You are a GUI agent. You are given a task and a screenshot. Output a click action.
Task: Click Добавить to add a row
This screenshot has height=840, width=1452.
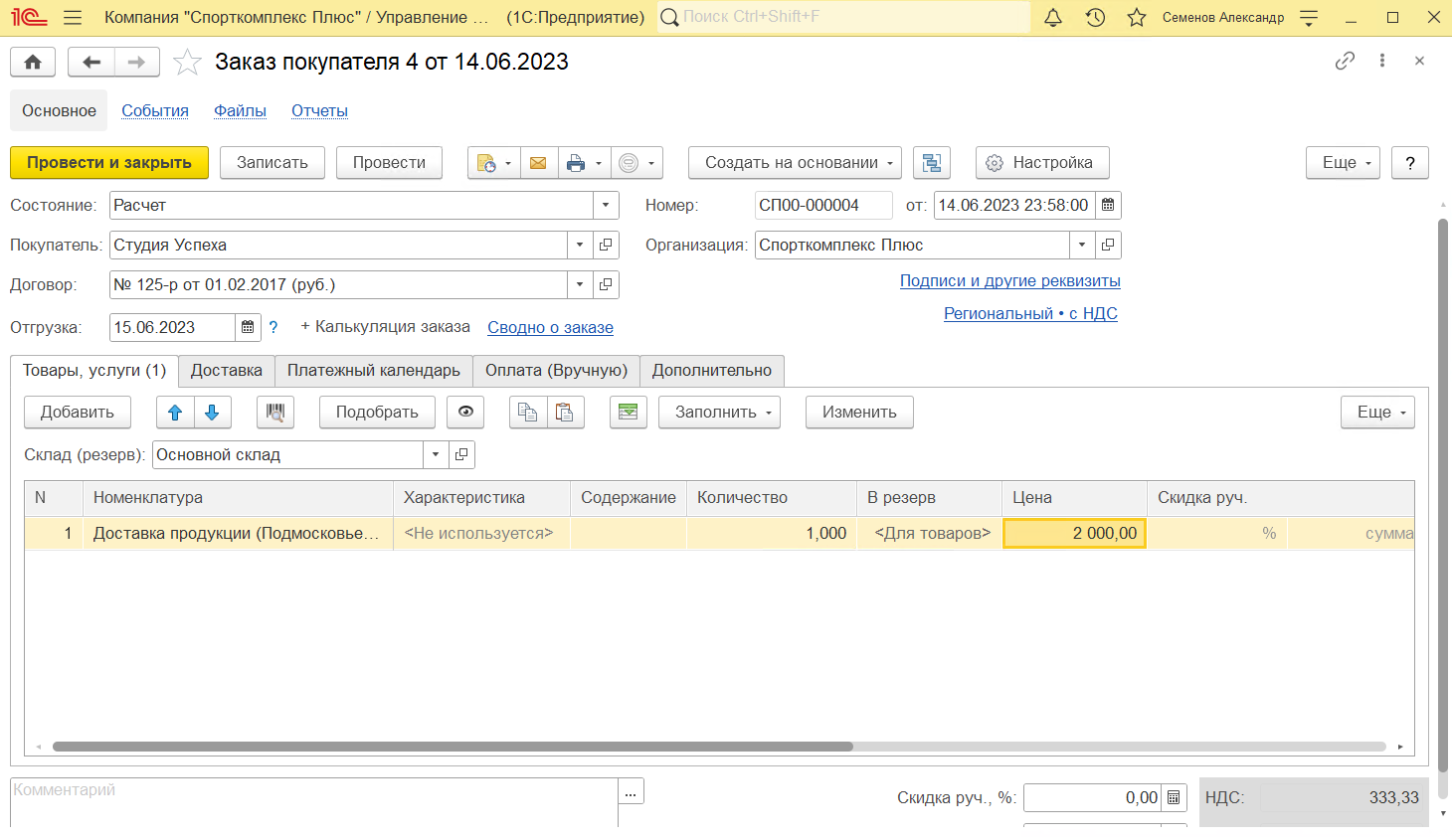point(78,413)
